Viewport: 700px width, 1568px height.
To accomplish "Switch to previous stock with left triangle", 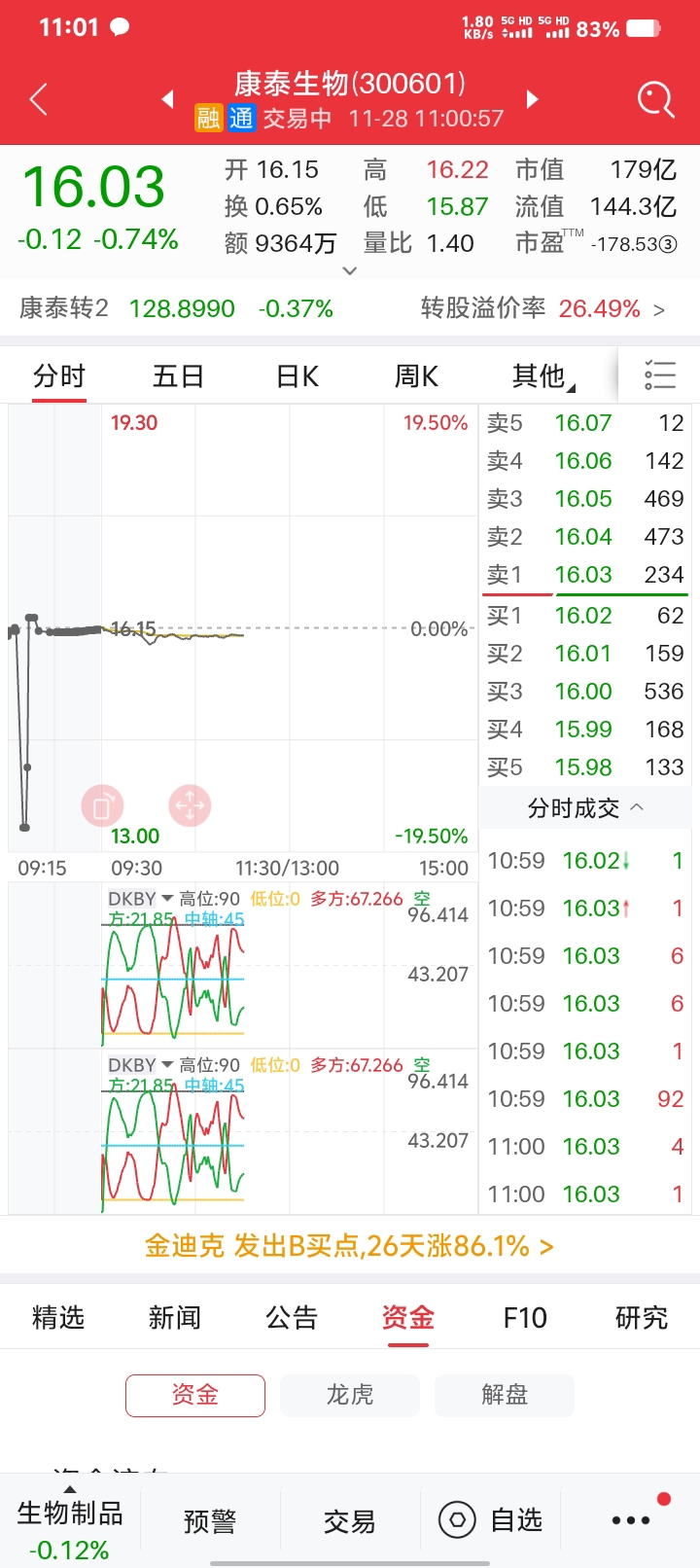I will (167, 99).
